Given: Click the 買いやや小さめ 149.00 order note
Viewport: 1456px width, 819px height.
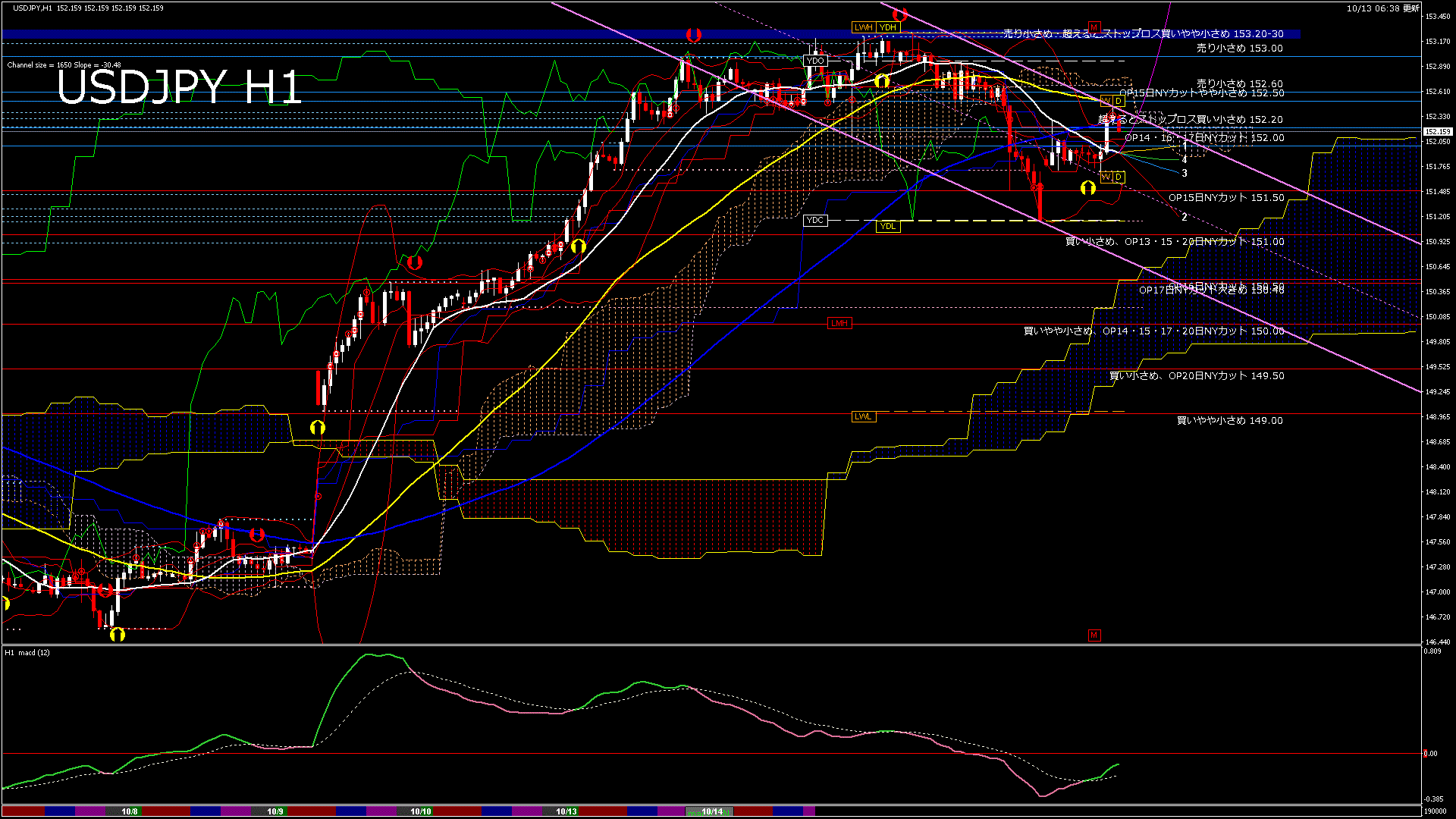Looking at the screenshot, I should (1229, 420).
